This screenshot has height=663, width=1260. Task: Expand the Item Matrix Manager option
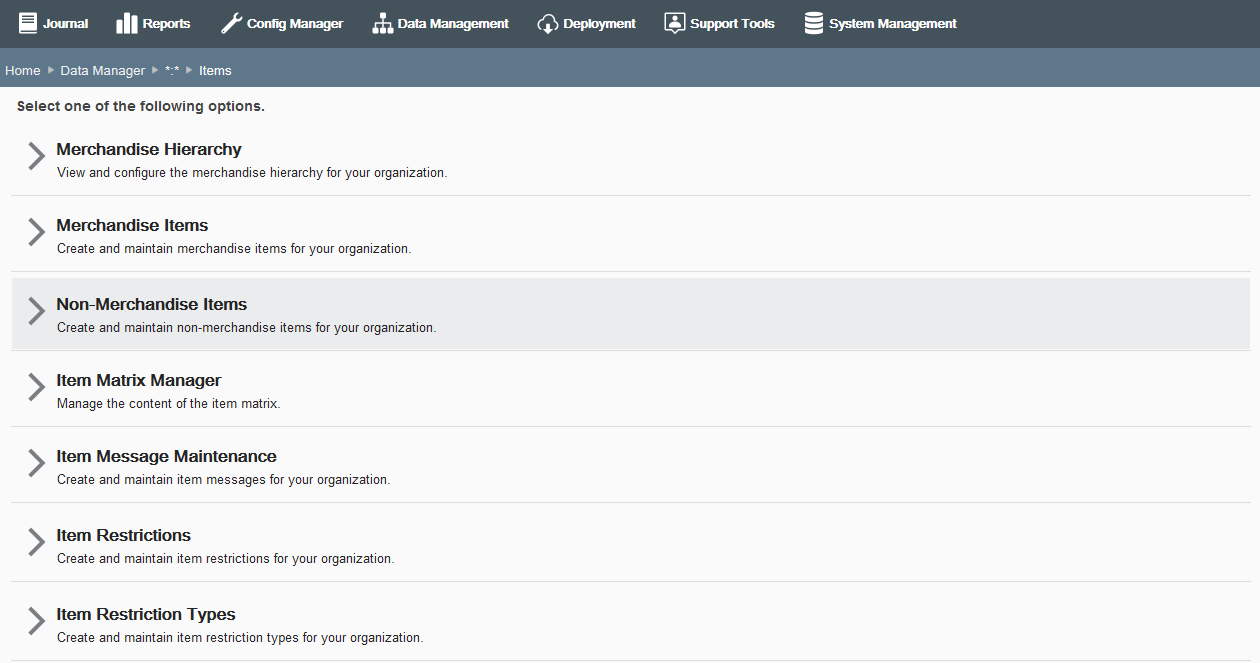coord(36,388)
